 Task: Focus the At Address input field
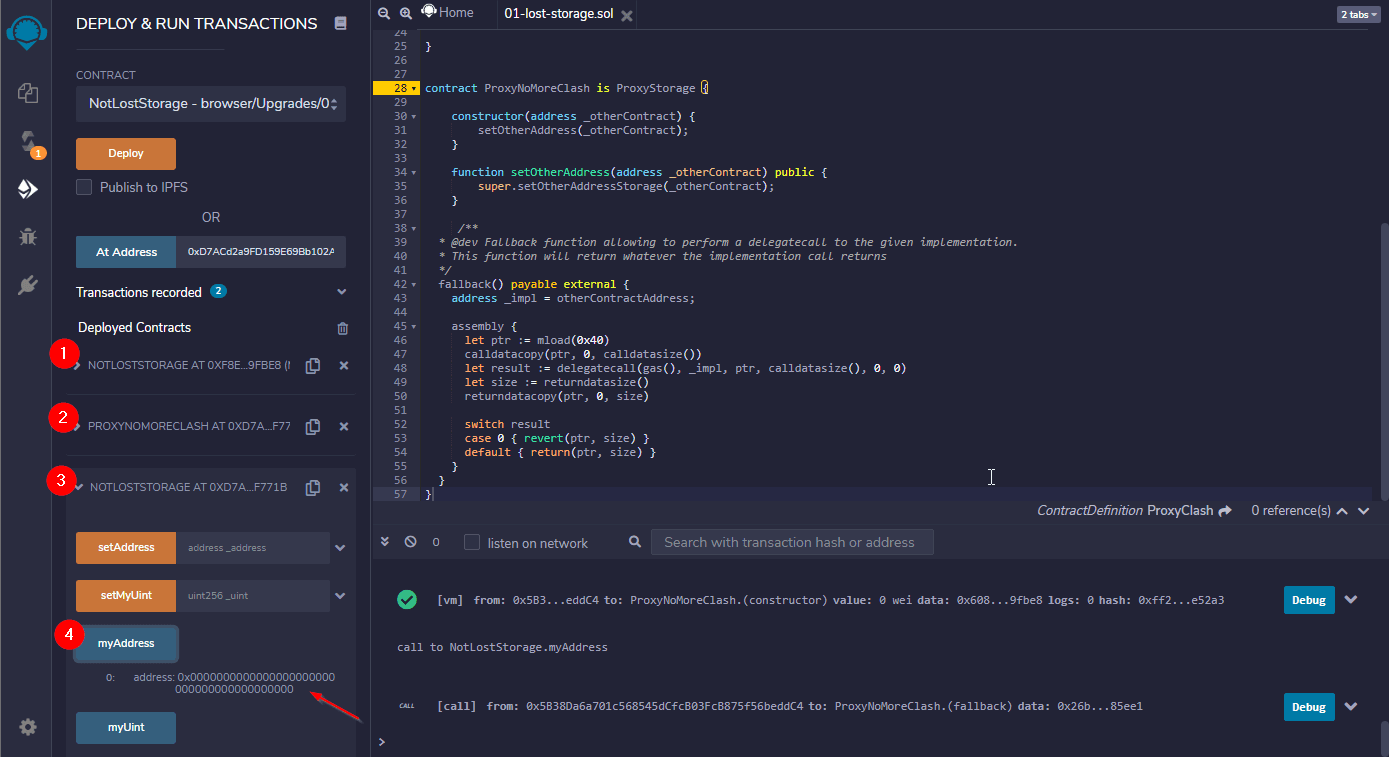tap(261, 252)
